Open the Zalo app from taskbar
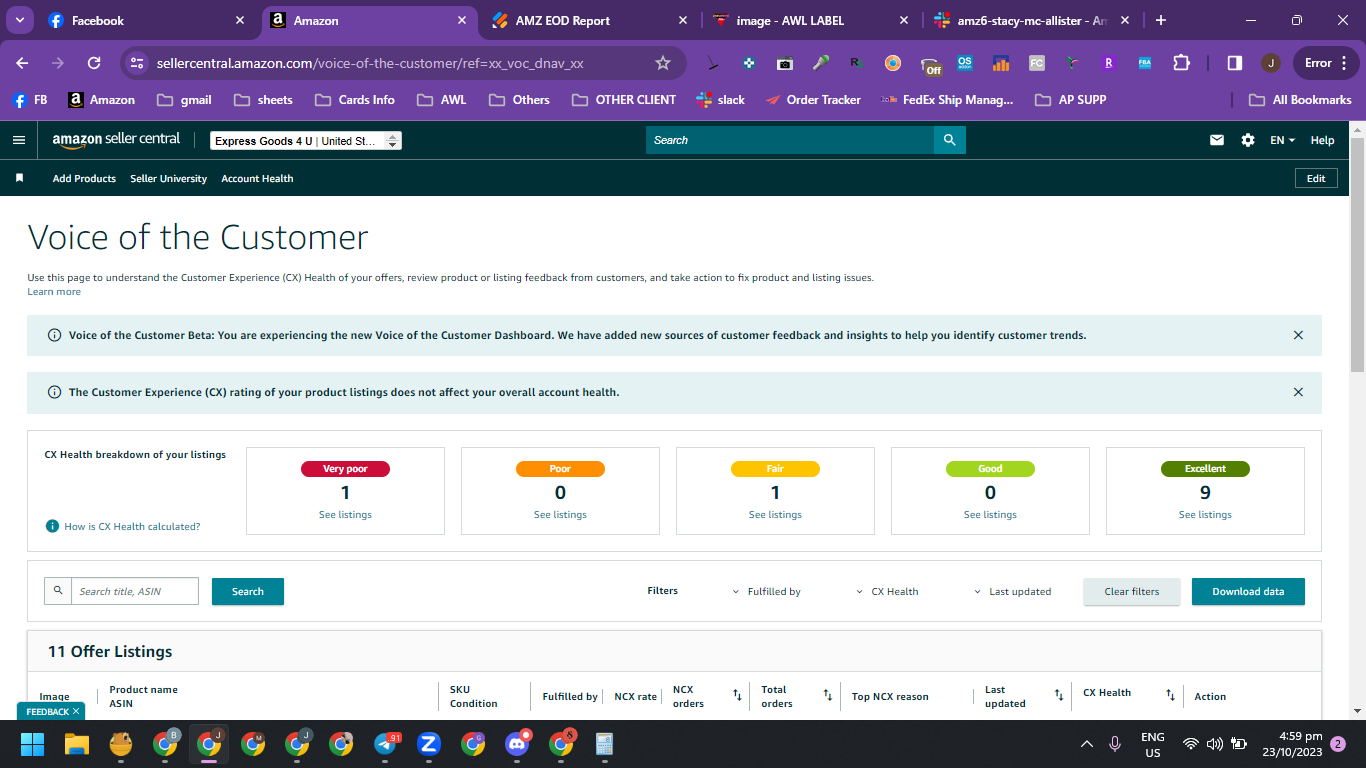 [429, 744]
